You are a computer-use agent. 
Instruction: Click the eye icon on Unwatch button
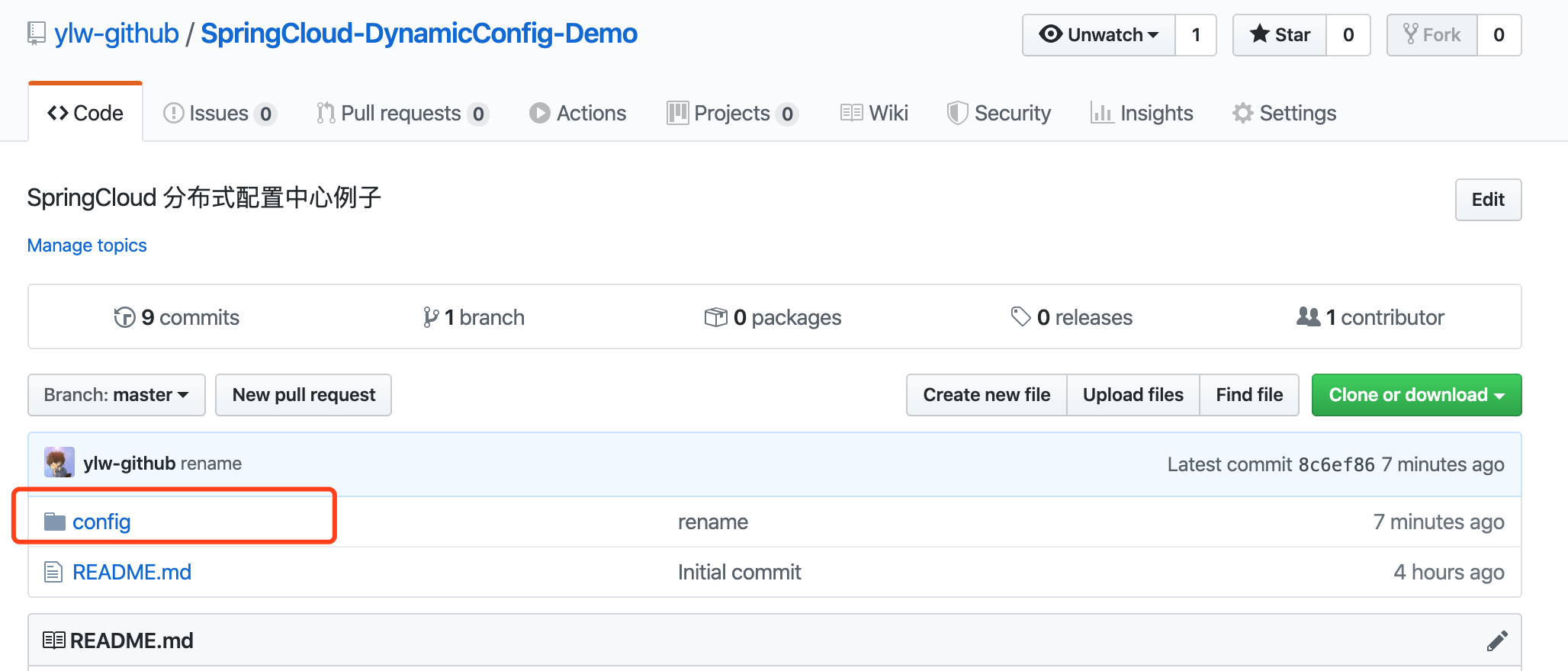(x=1051, y=34)
